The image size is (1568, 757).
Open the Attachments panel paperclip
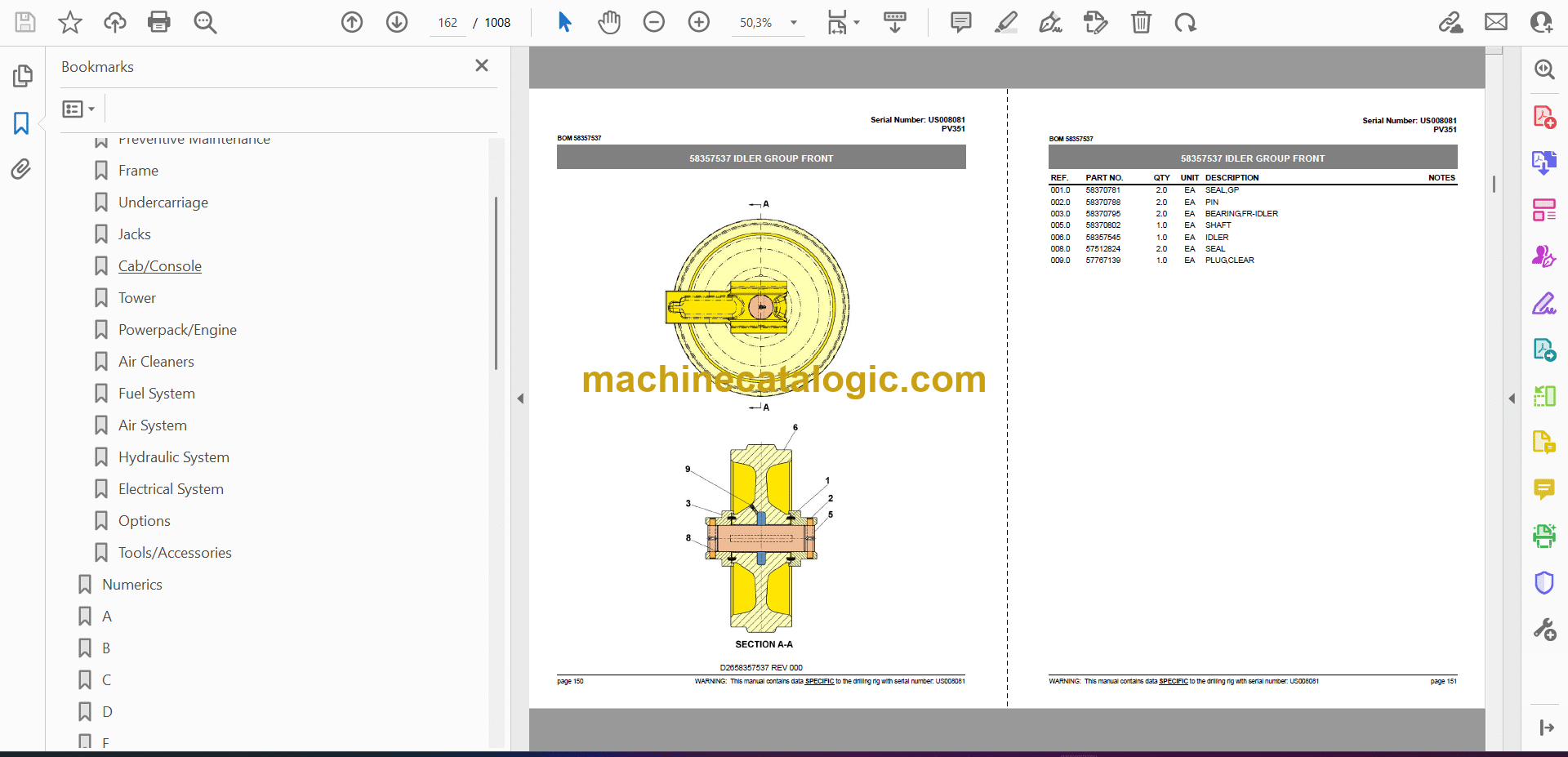(x=21, y=169)
